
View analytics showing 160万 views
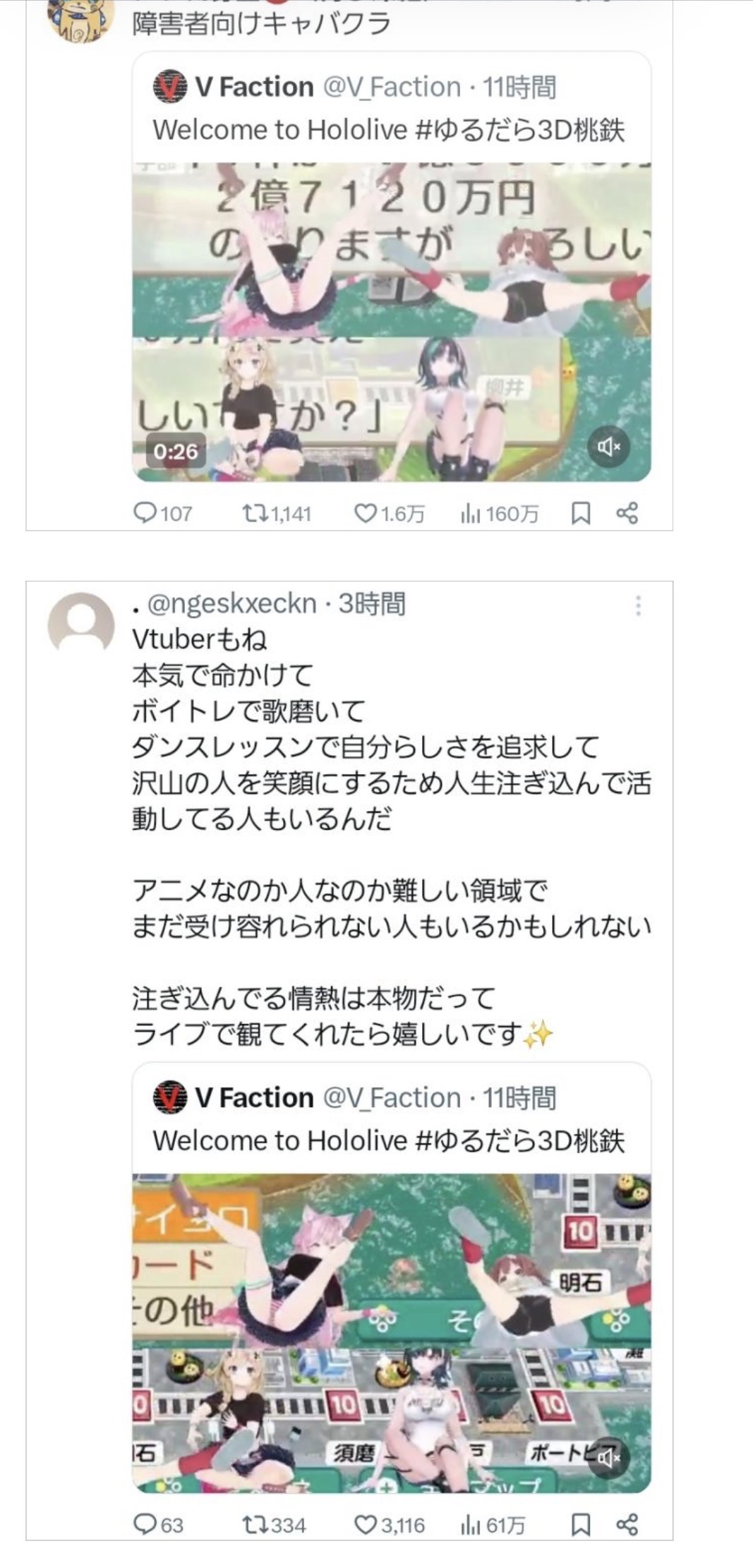point(500,513)
